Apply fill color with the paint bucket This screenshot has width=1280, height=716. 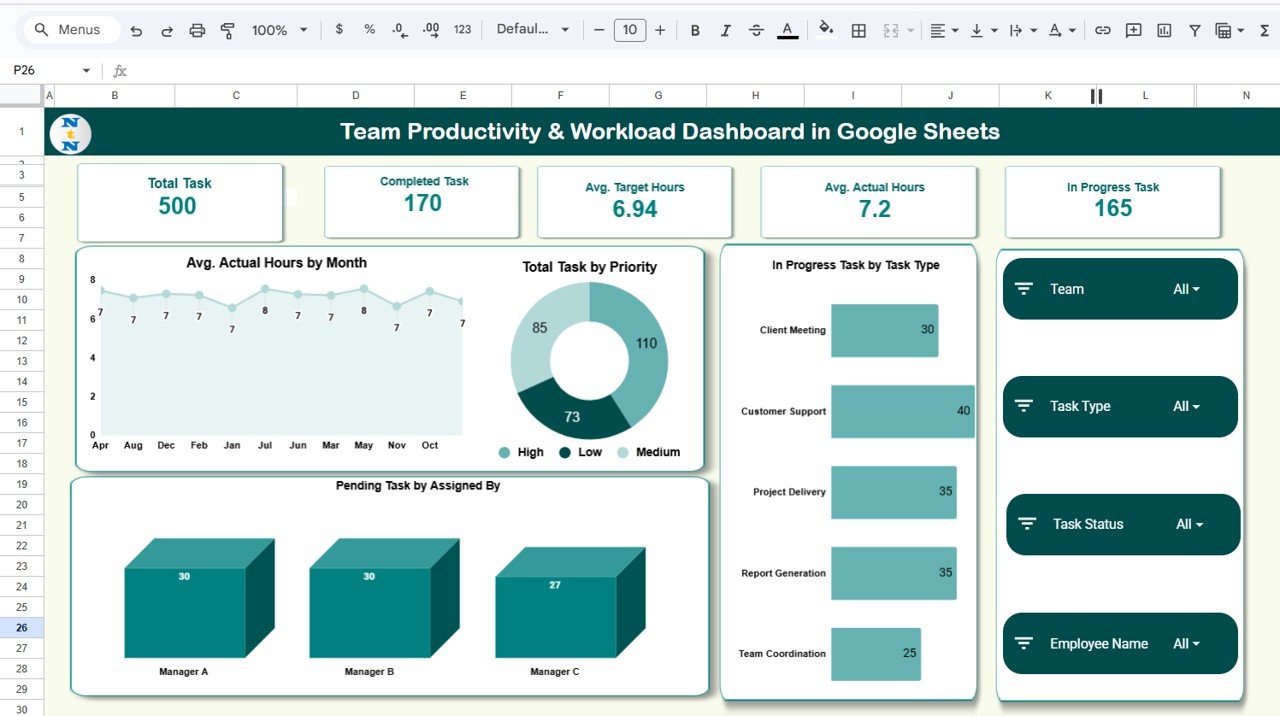(x=825, y=30)
